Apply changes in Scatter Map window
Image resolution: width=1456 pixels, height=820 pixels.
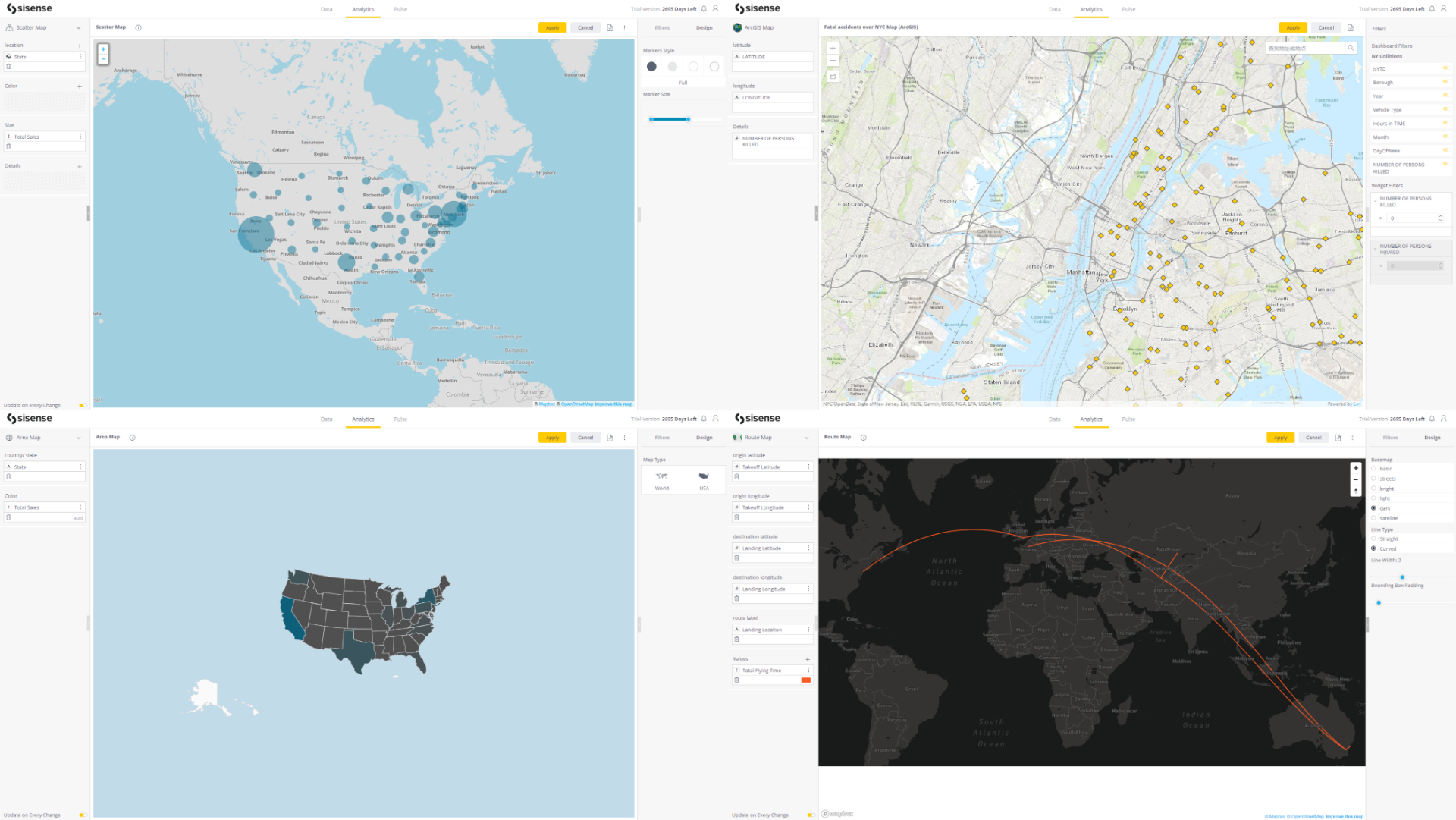pos(552,27)
